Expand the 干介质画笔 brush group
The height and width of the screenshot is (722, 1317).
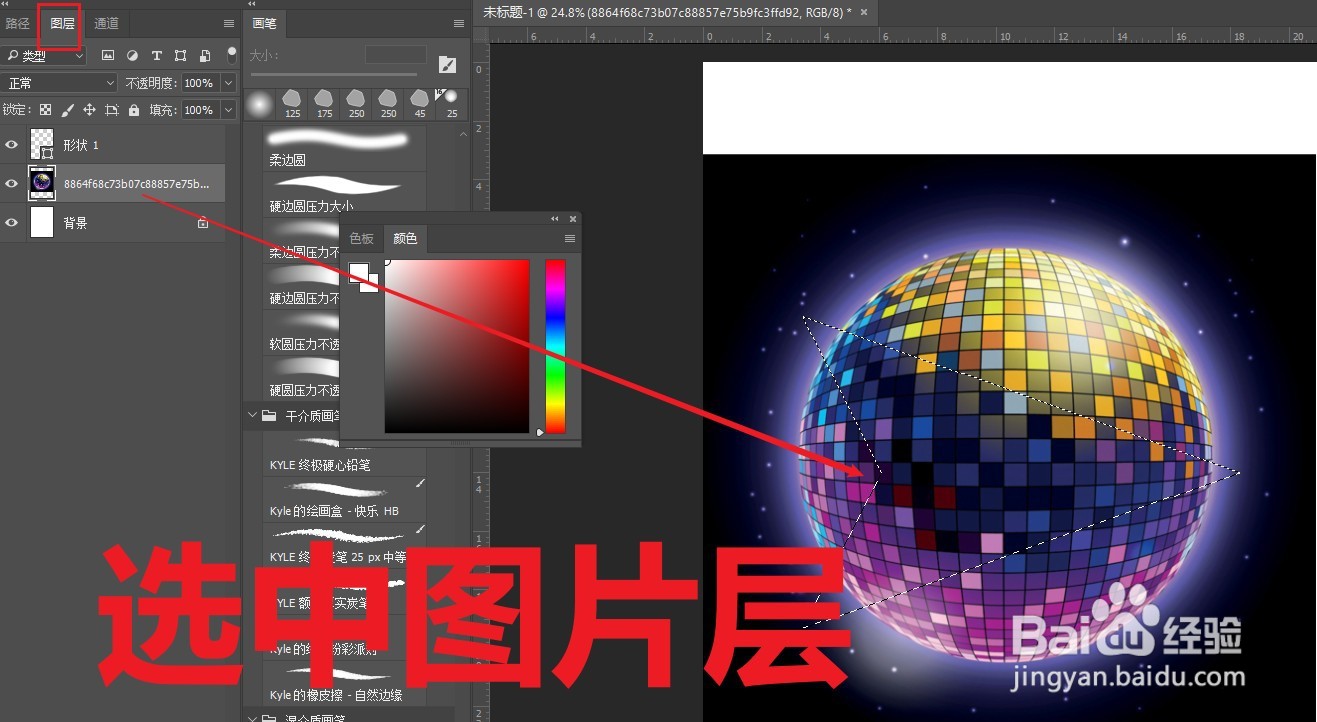coord(251,415)
